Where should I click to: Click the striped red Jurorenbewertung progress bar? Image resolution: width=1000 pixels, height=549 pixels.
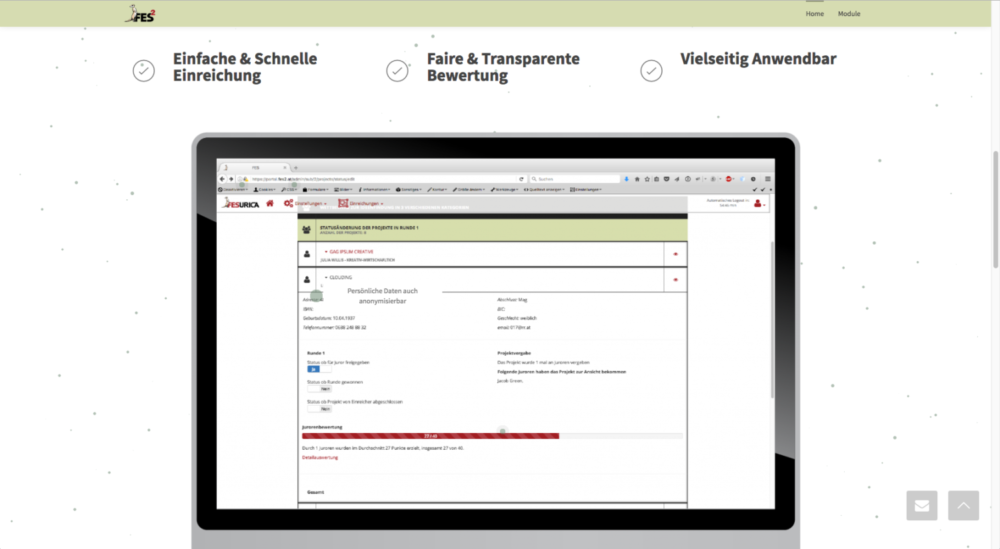coord(430,436)
